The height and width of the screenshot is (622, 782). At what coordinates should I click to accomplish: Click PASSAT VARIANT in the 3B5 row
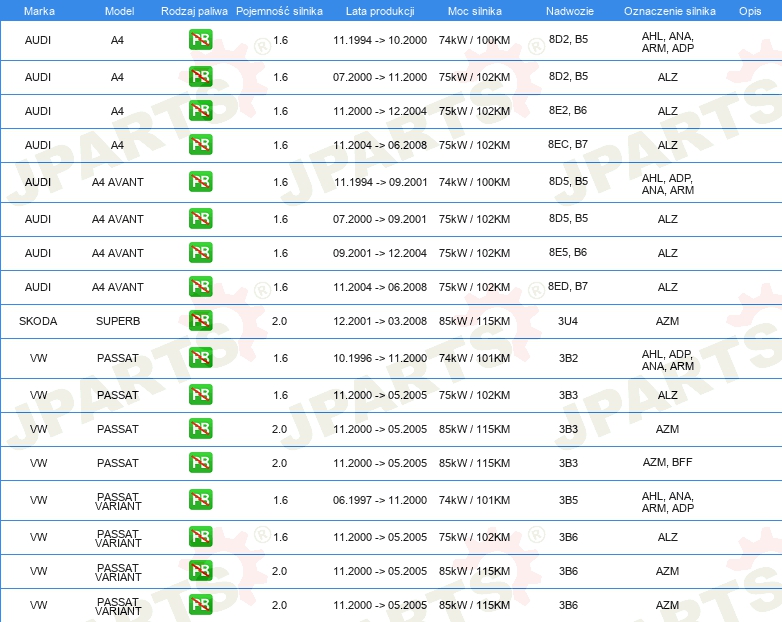(118, 501)
